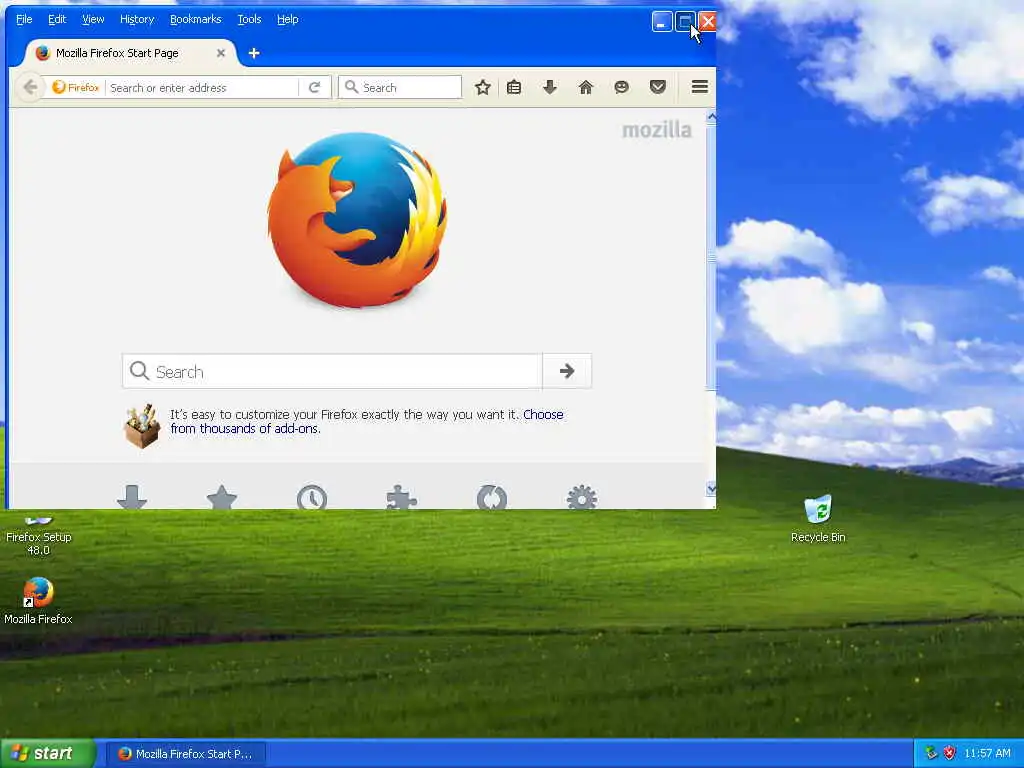Viewport: 1024px width, 768px height.
Task: Open the Help menu
Action: point(287,19)
